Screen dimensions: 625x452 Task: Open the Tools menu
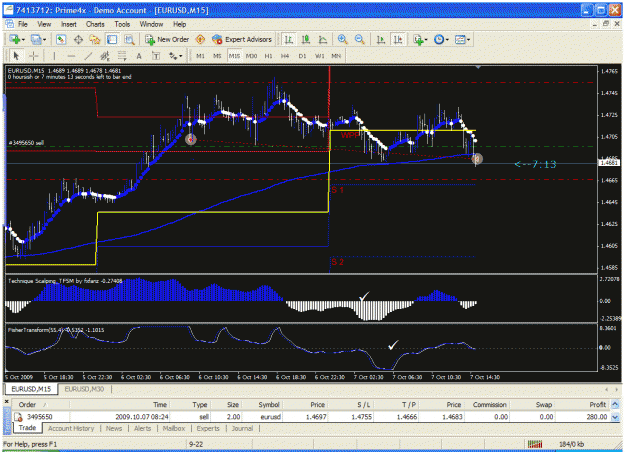tap(122, 24)
